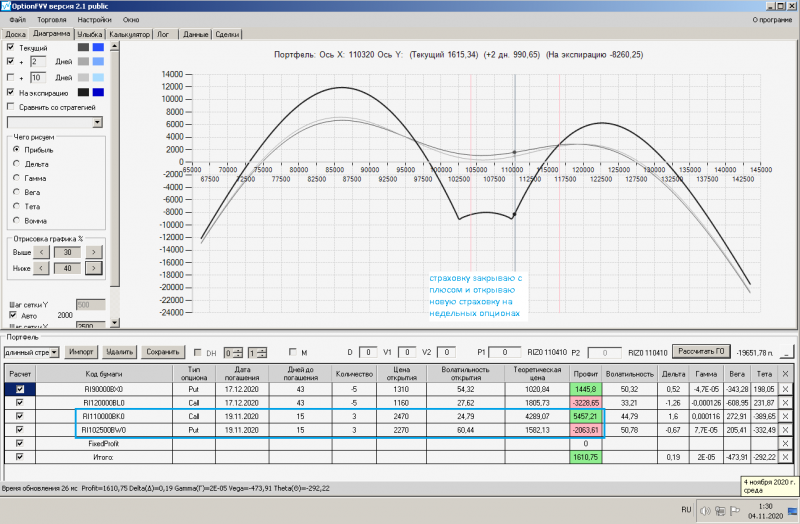Click the DH spinner up arrow
The image size is (800, 524).
240,349
